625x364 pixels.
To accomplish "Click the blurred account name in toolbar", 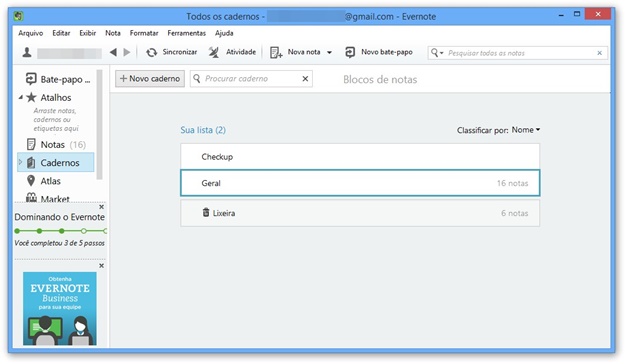I will 69,53.
